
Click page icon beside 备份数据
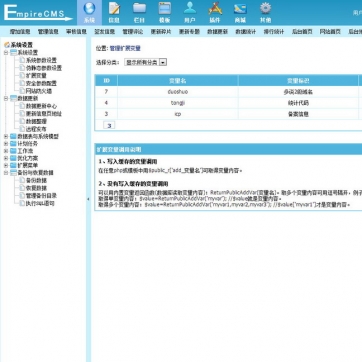coord(22,180)
